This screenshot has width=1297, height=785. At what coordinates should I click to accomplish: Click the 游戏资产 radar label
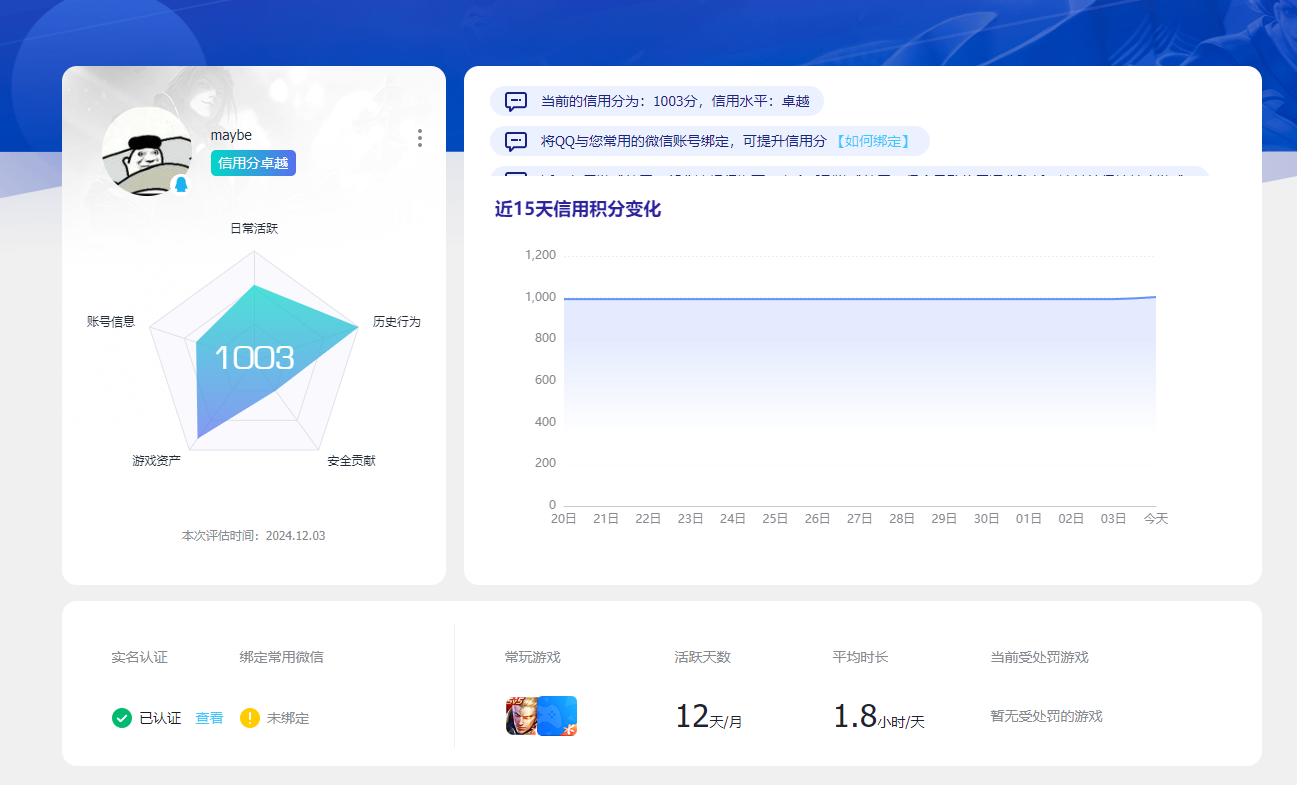click(x=157, y=461)
